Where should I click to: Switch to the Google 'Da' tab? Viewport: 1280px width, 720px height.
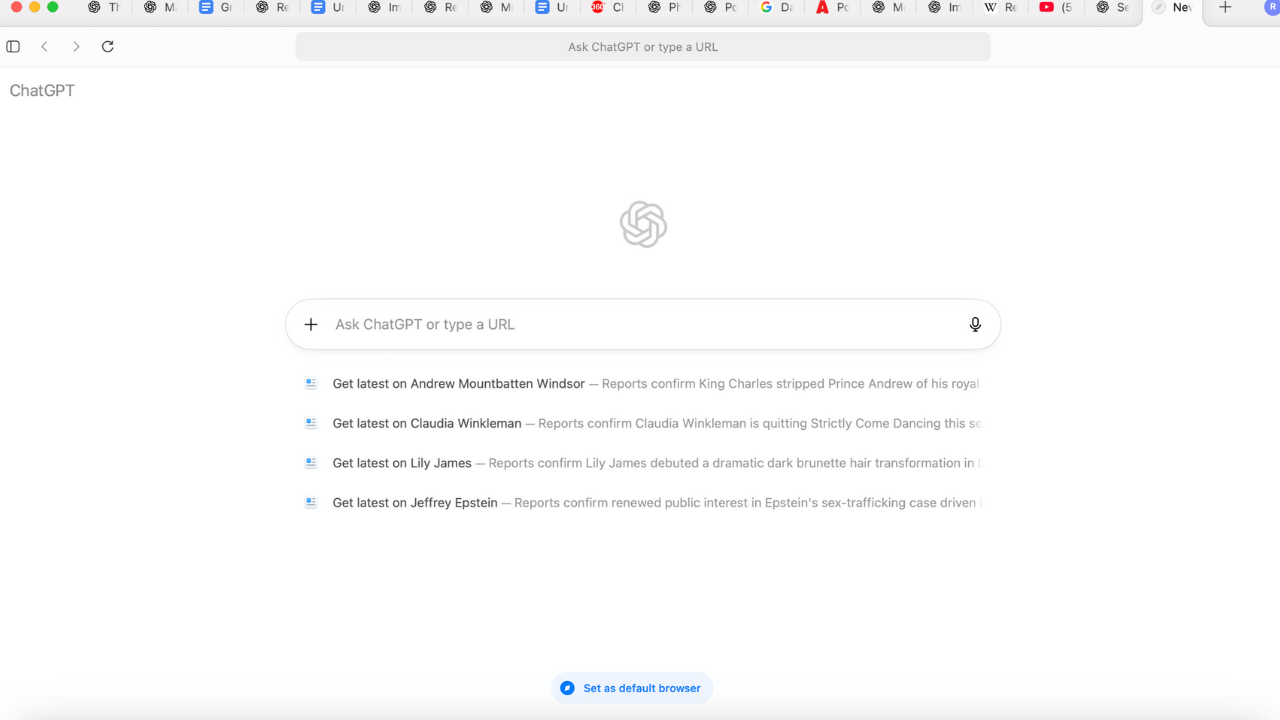point(776,8)
